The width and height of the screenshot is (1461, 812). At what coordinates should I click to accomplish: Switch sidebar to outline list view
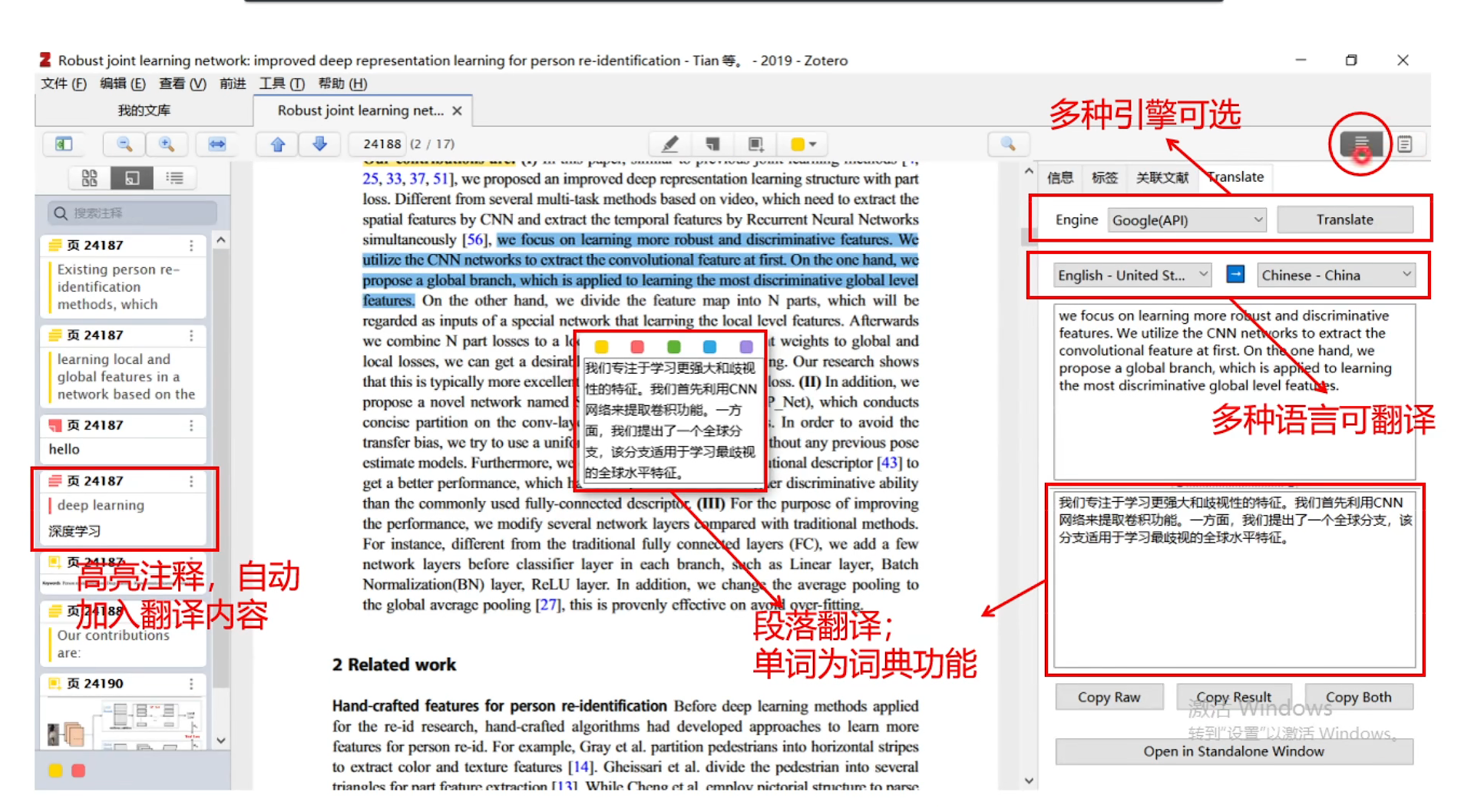[x=175, y=177]
